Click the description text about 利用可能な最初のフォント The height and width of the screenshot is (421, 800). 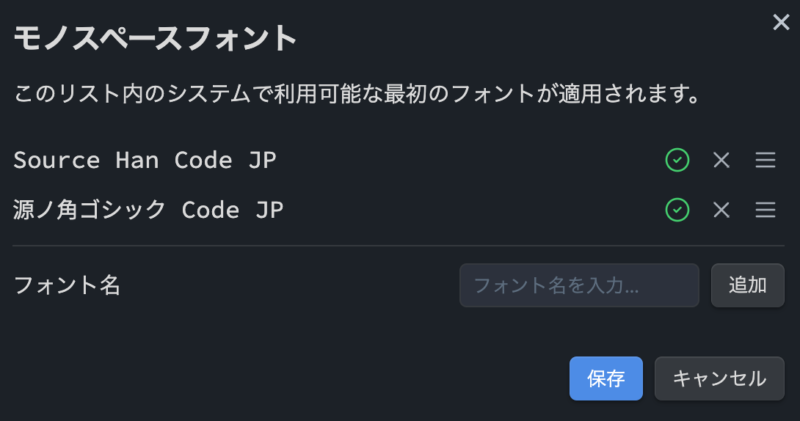pyautogui.click(x=357, y=94)
